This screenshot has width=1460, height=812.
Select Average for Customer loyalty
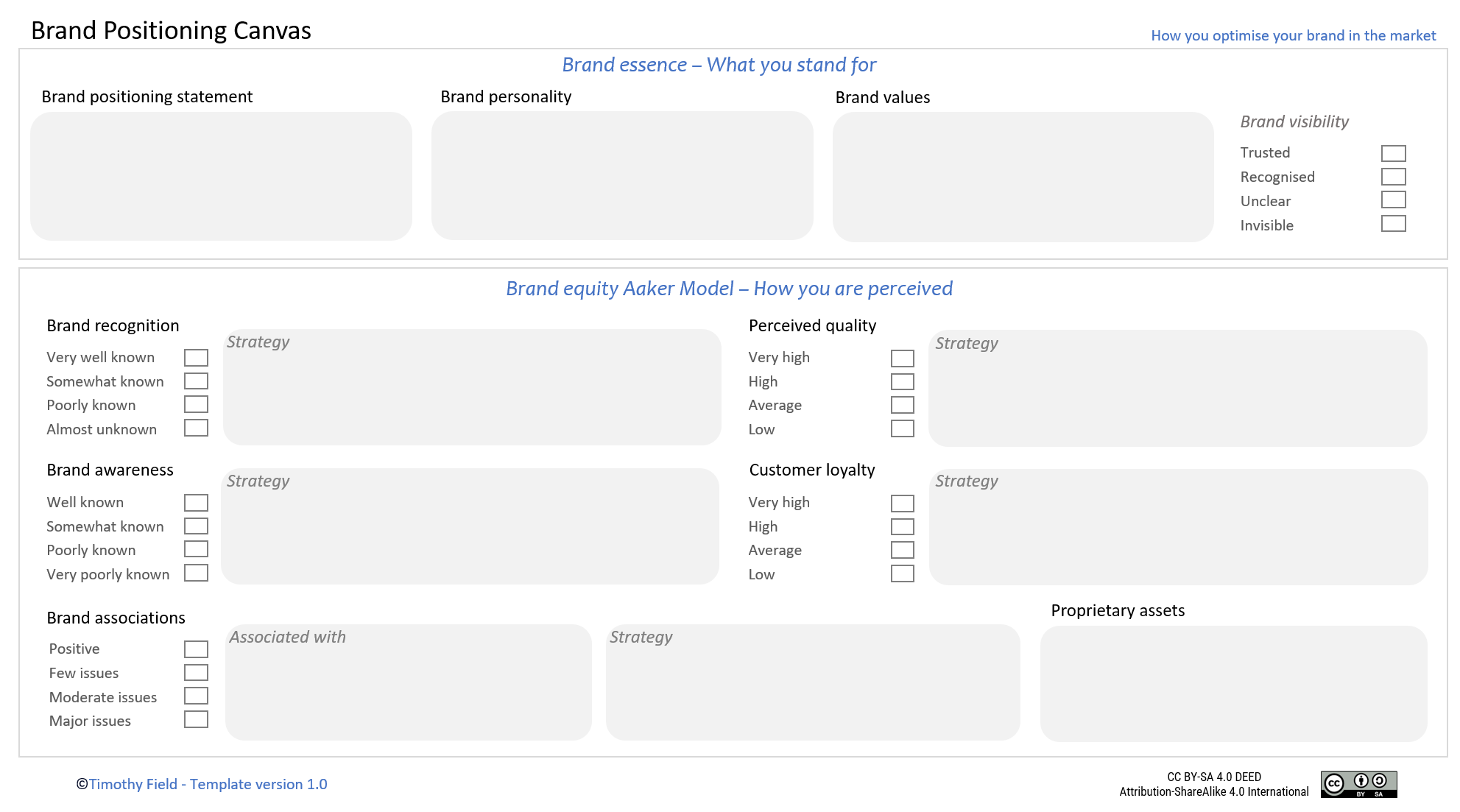[x=903, y=549]
